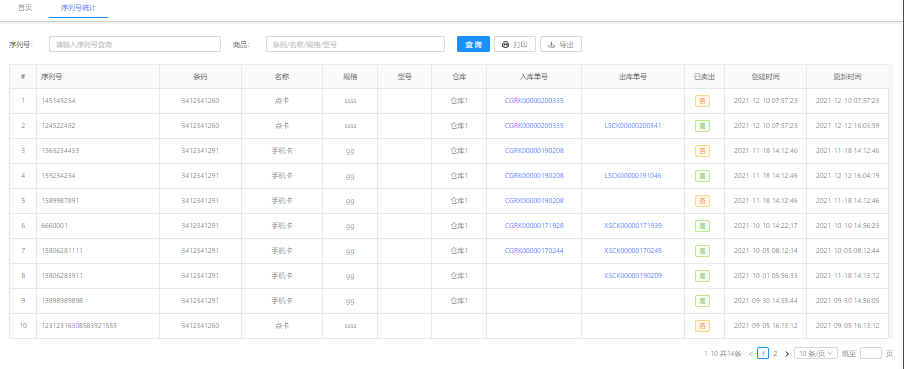Open 出库单号 link XSCK00000190209
The image size is (904, 369).
click(633, 276)
